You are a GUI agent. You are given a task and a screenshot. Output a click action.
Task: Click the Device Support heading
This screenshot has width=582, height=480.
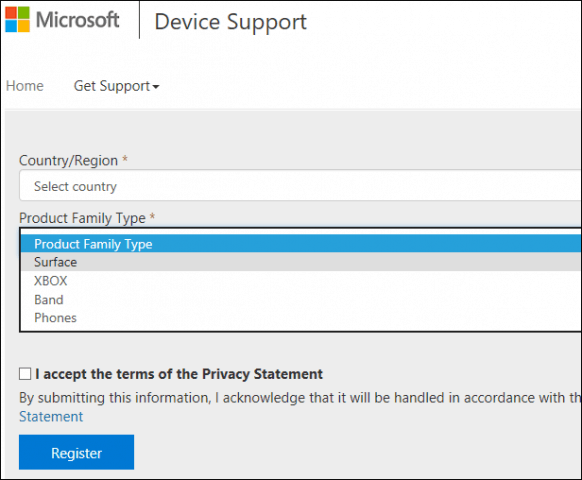230,22
